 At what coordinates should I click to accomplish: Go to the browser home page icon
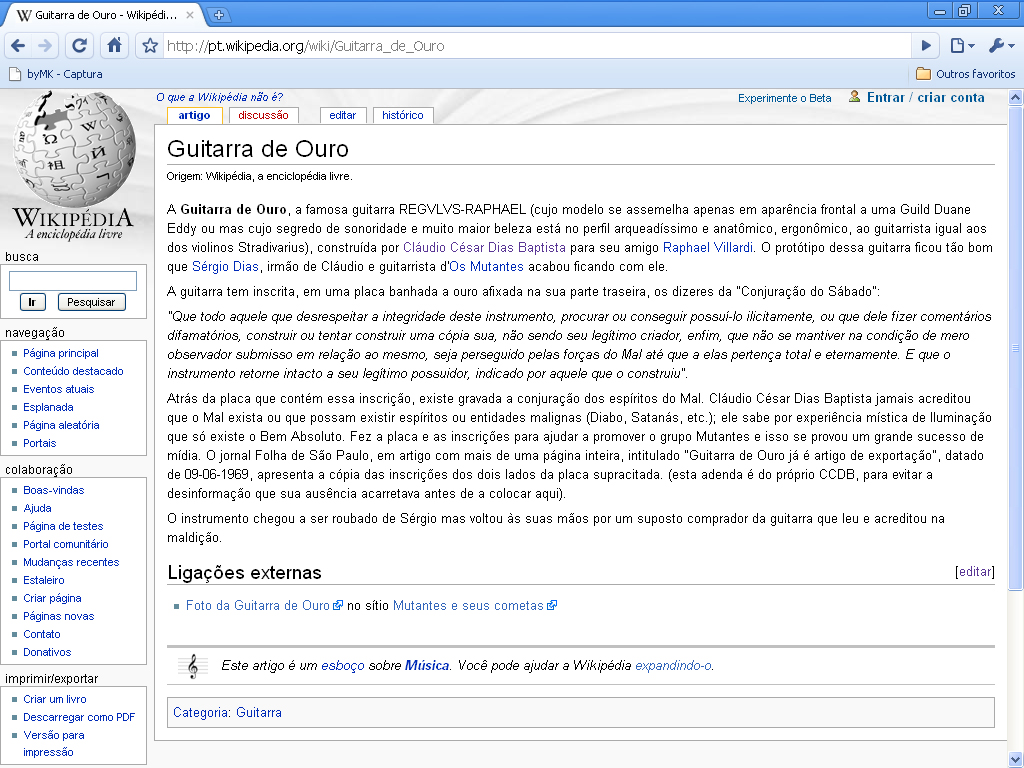coord(114,46)
